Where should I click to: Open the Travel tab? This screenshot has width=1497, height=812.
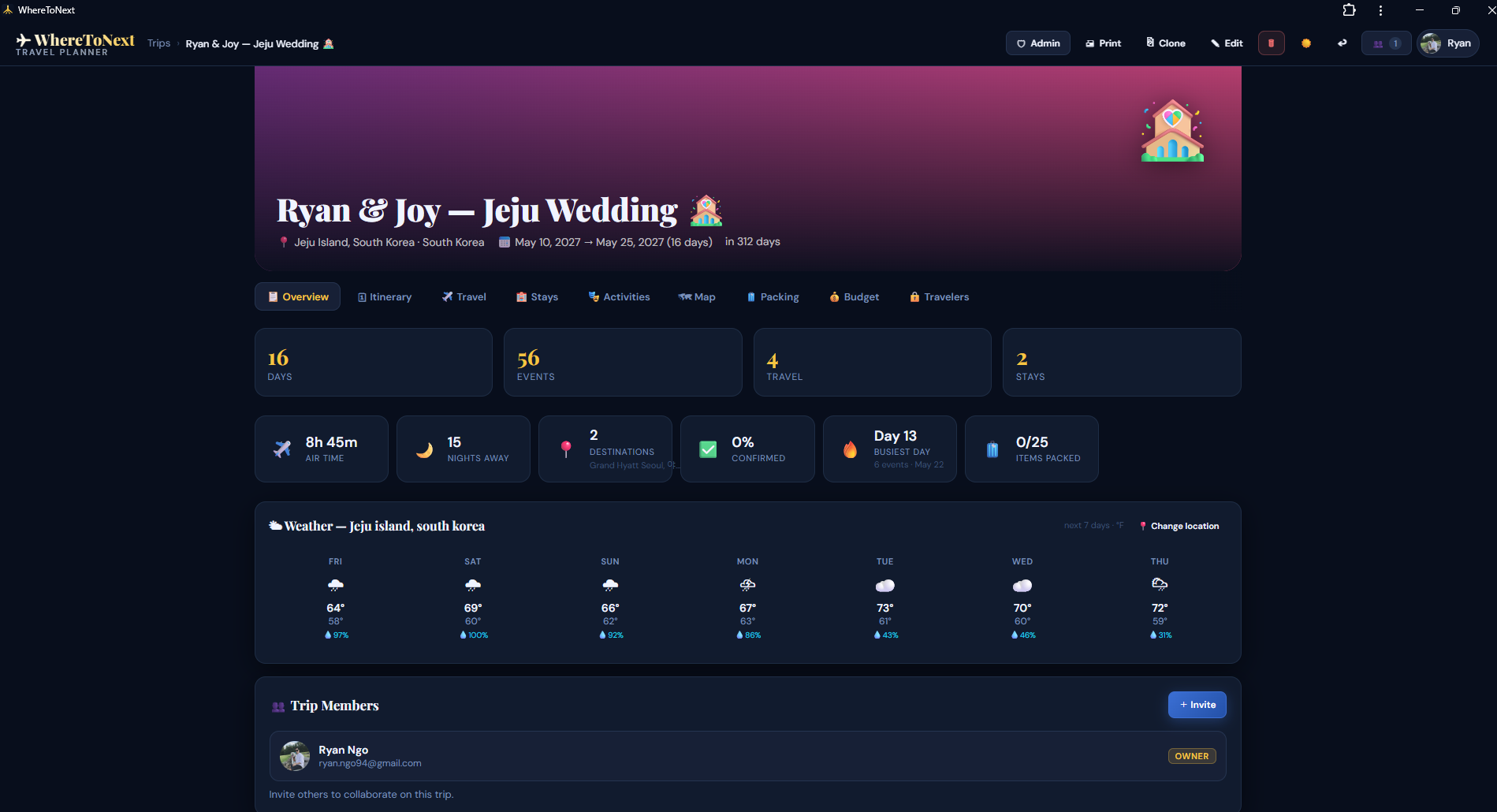[464, 297]
